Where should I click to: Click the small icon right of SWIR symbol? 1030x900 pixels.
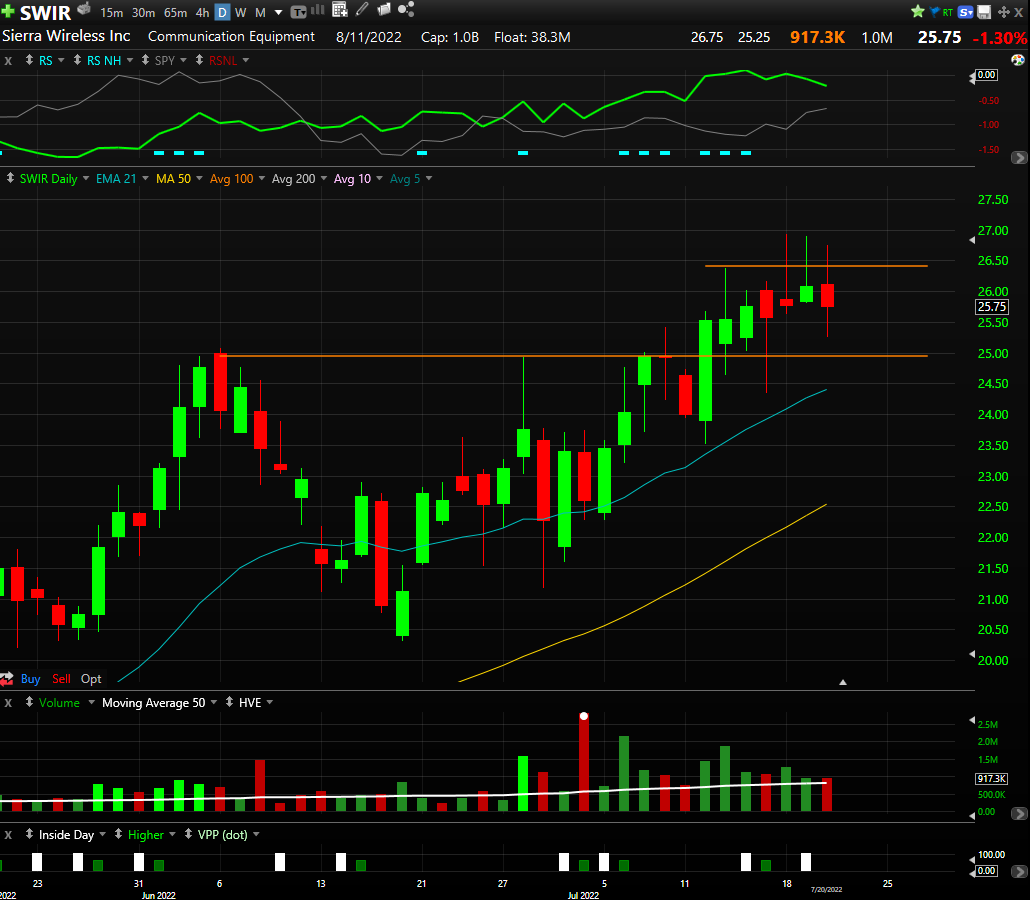coord(84,9)
